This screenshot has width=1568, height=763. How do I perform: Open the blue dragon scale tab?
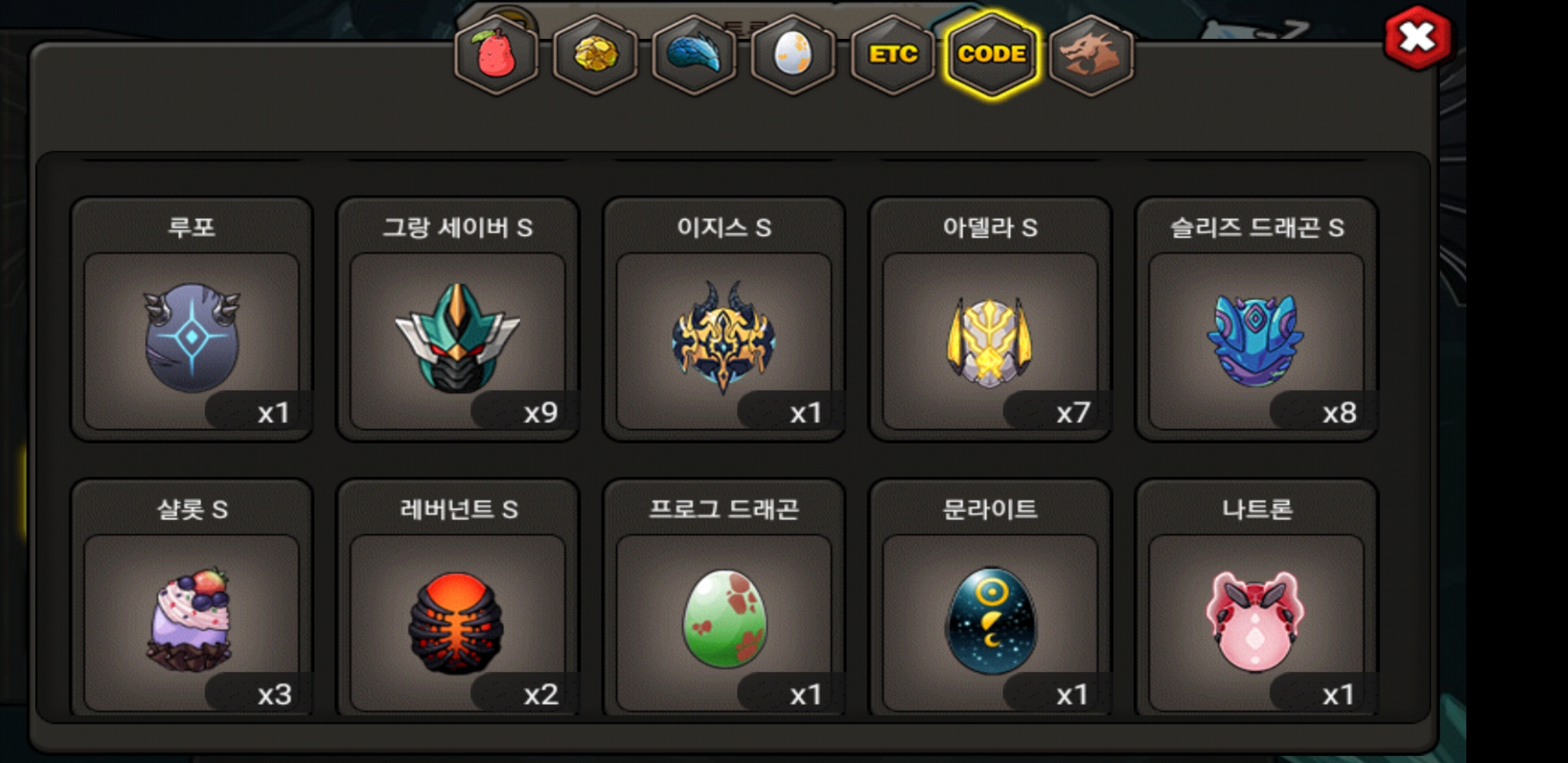[694, 54]
